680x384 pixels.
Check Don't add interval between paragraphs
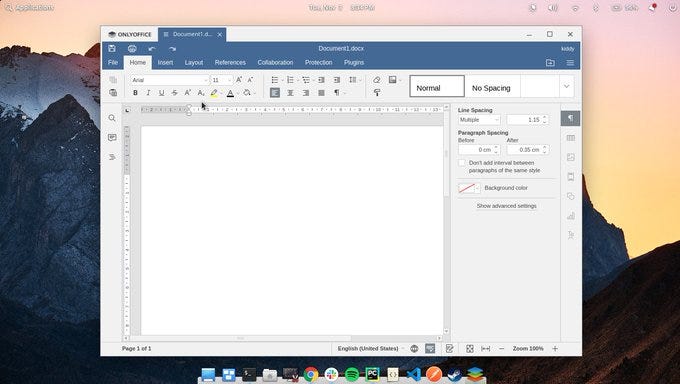[x=462, y=163]
